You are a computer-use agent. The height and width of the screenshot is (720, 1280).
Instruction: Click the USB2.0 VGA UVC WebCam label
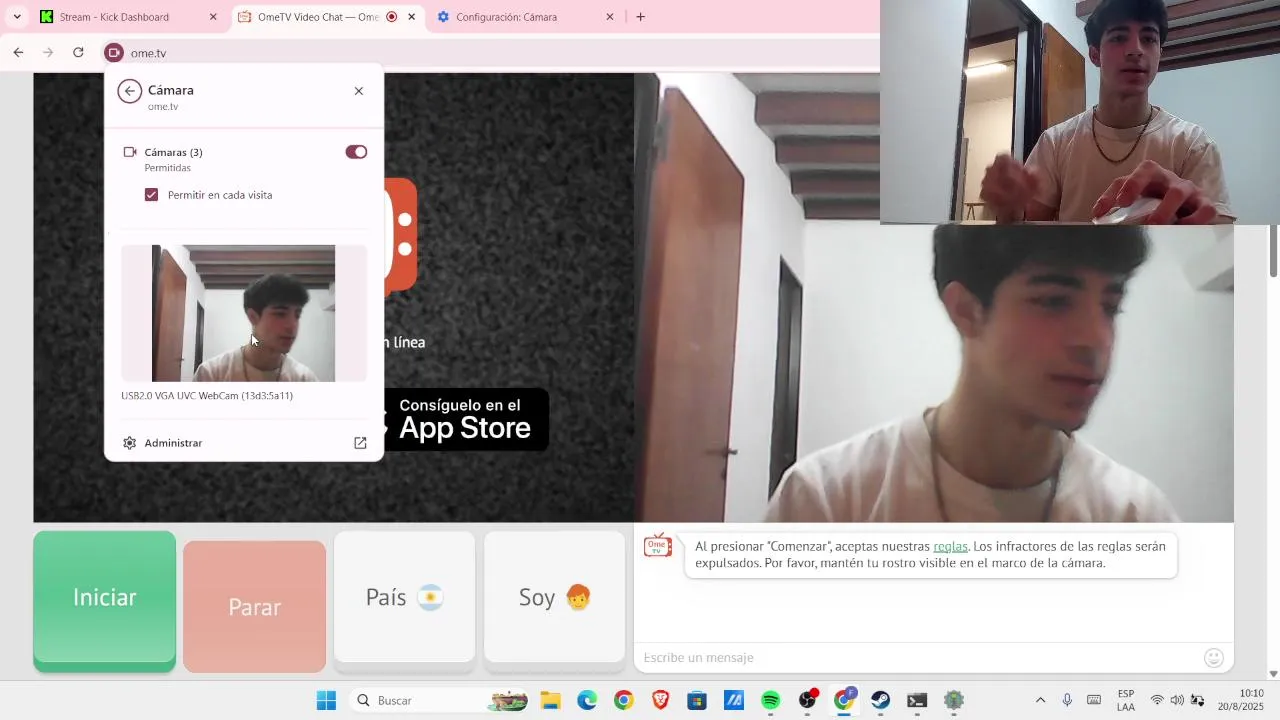(x=207, y=396)
